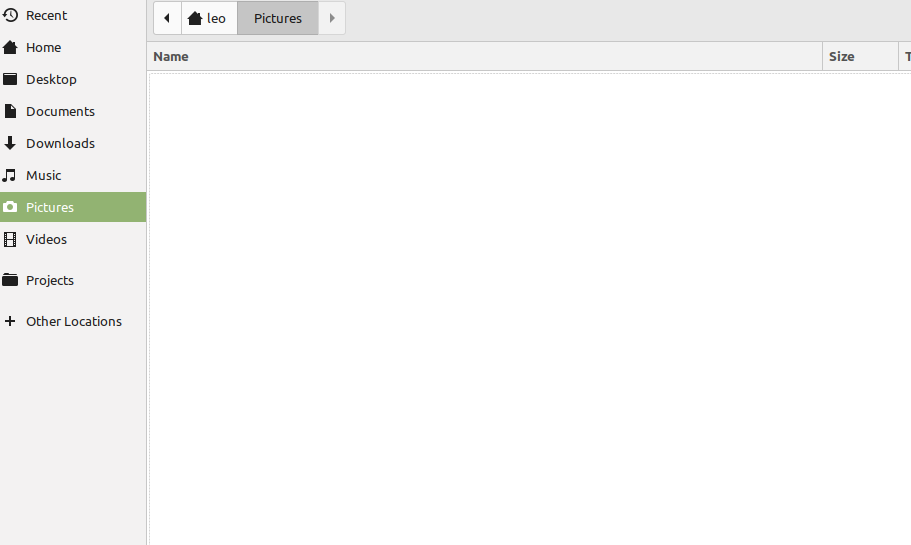Open Downloads using its arrow icon
Viewport: 911px width, 545px height.
(10, 144)
